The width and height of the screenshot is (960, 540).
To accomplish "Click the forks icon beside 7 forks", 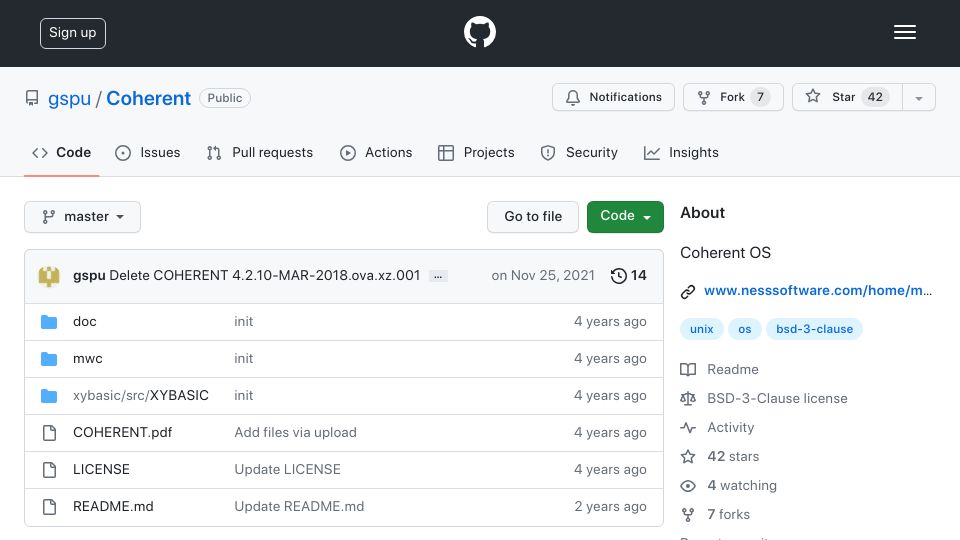I will click(x=688, y=514).
